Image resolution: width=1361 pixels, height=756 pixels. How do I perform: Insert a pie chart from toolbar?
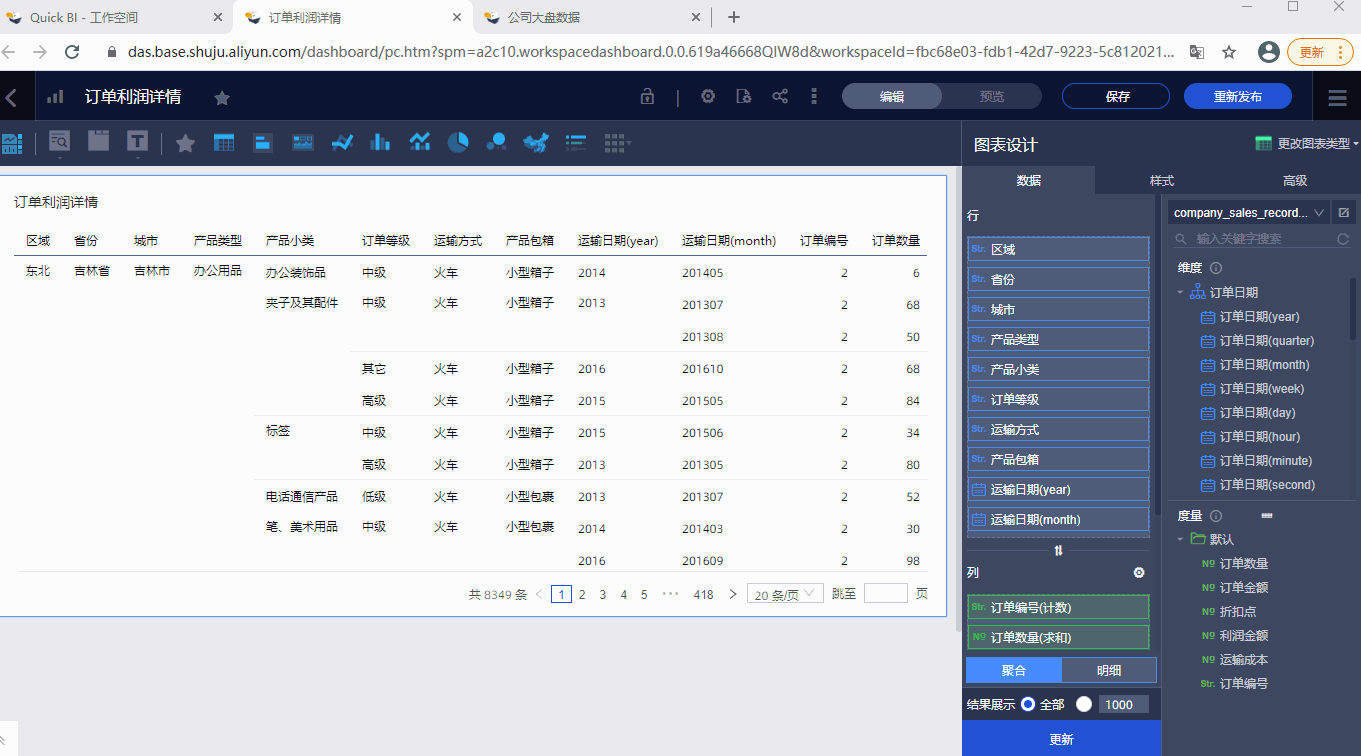tap(458, 143)
